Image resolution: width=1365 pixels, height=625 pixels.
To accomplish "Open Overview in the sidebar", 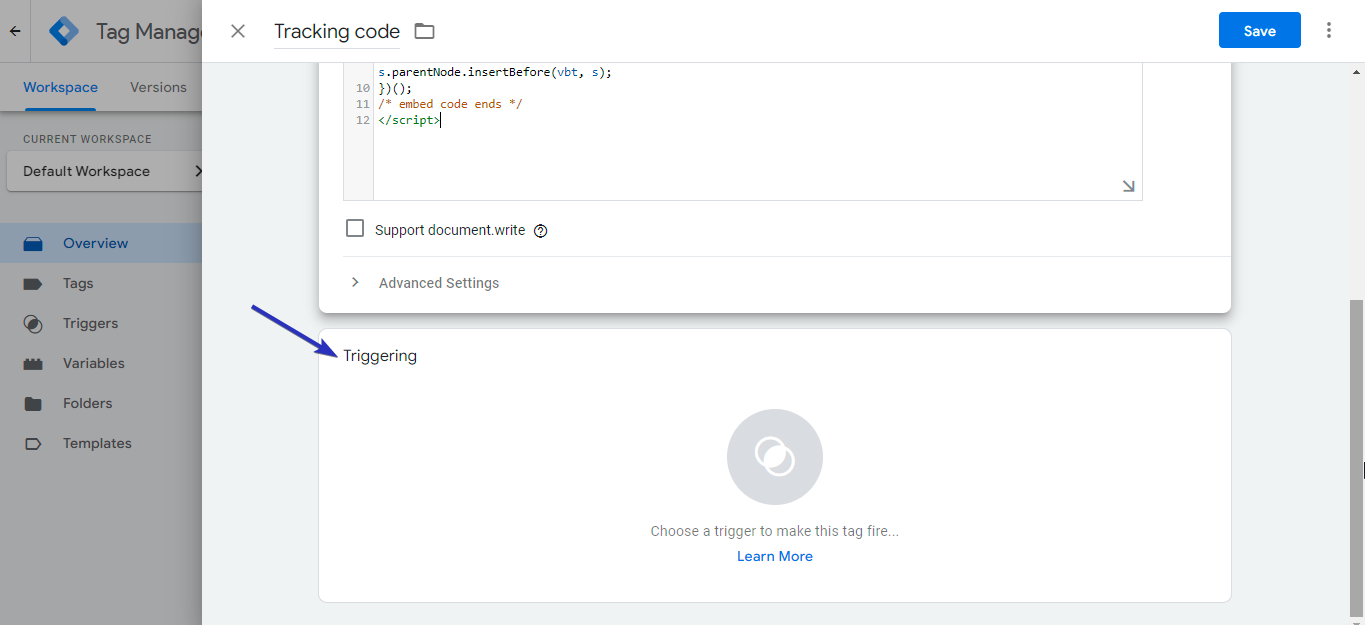I will tap(101, 243).
